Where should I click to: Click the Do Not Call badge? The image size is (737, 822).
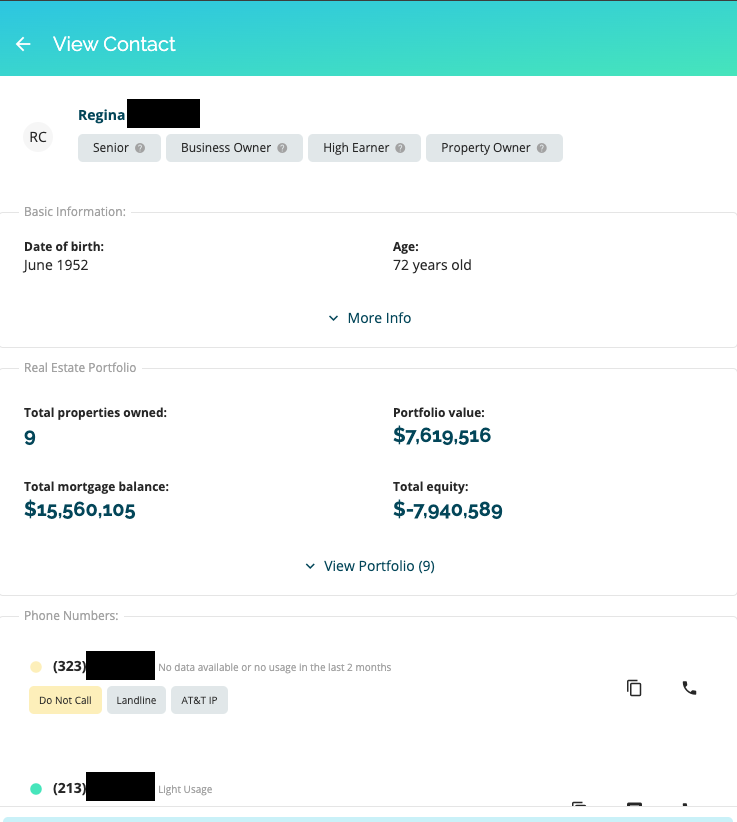(x=65, y=700)
